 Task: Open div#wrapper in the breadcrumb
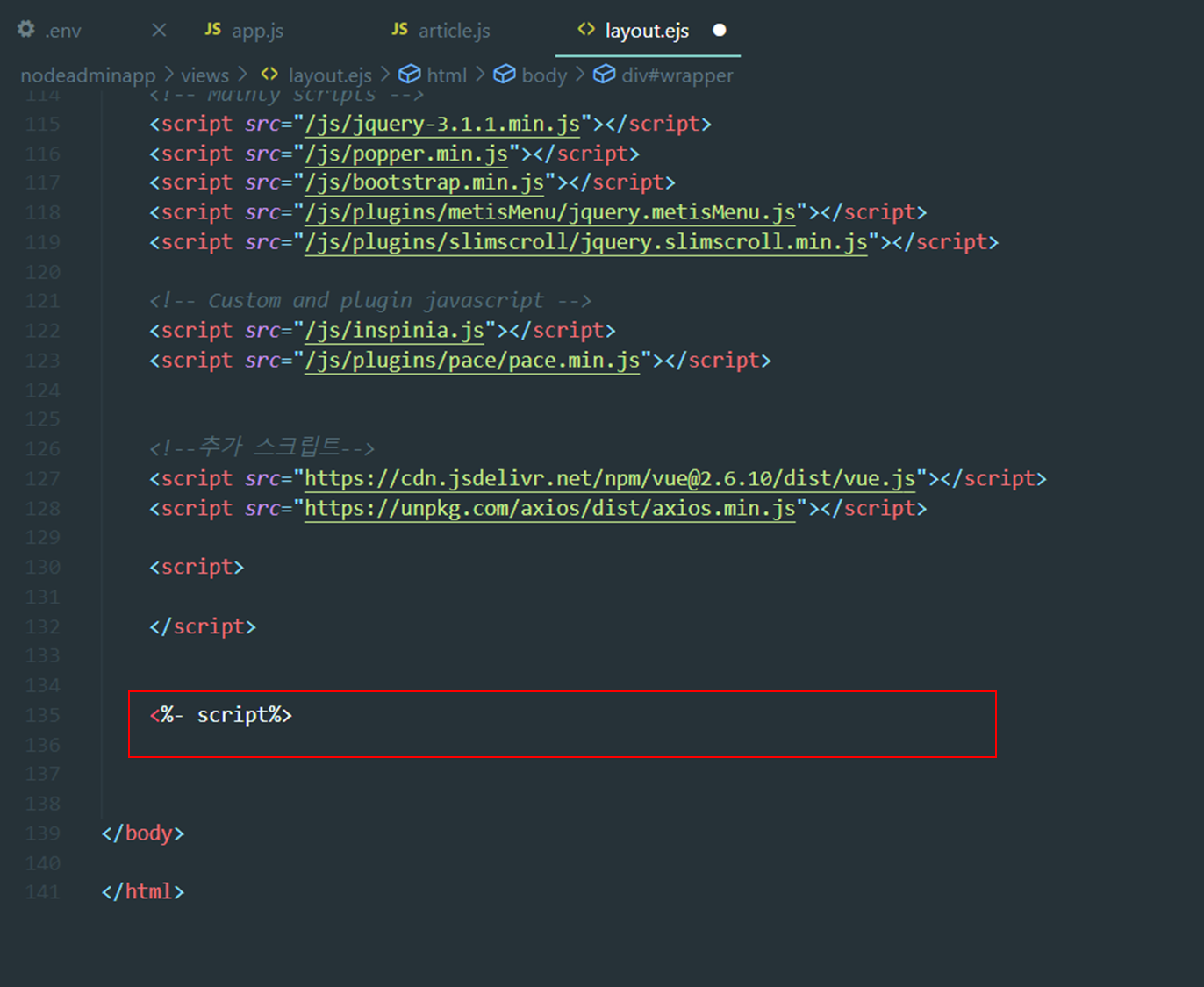tap(677, 75)
